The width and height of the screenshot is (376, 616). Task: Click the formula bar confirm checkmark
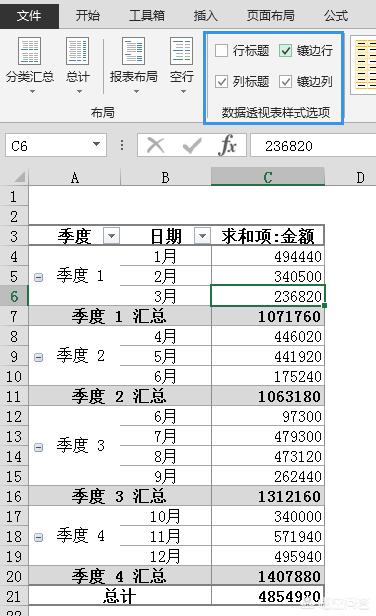point(192,146)
